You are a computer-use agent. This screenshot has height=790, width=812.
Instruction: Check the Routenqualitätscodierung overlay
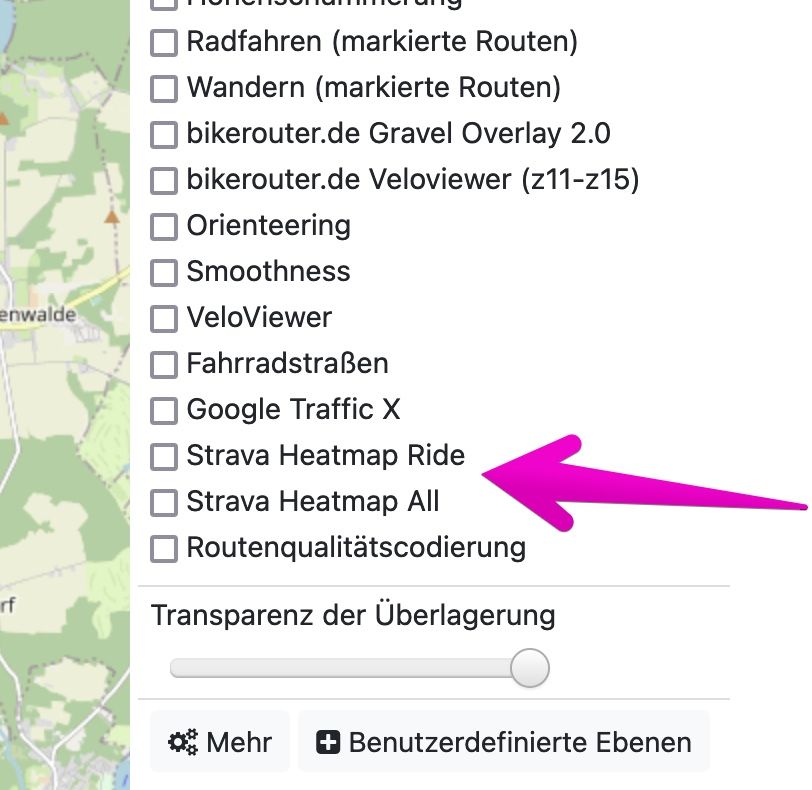click(x=163, y=549)
